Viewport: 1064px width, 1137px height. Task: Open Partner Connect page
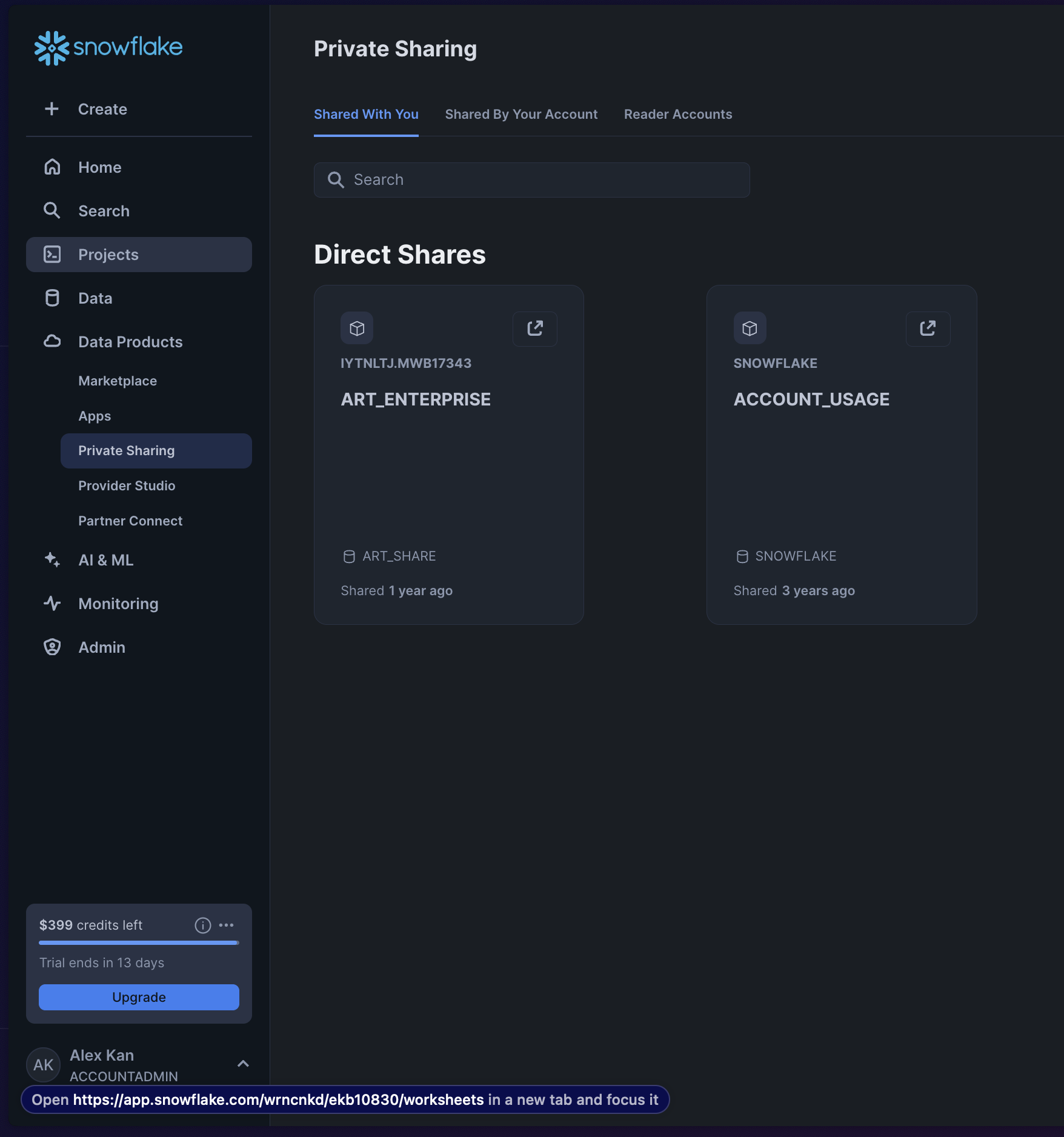tap(156, 521)
